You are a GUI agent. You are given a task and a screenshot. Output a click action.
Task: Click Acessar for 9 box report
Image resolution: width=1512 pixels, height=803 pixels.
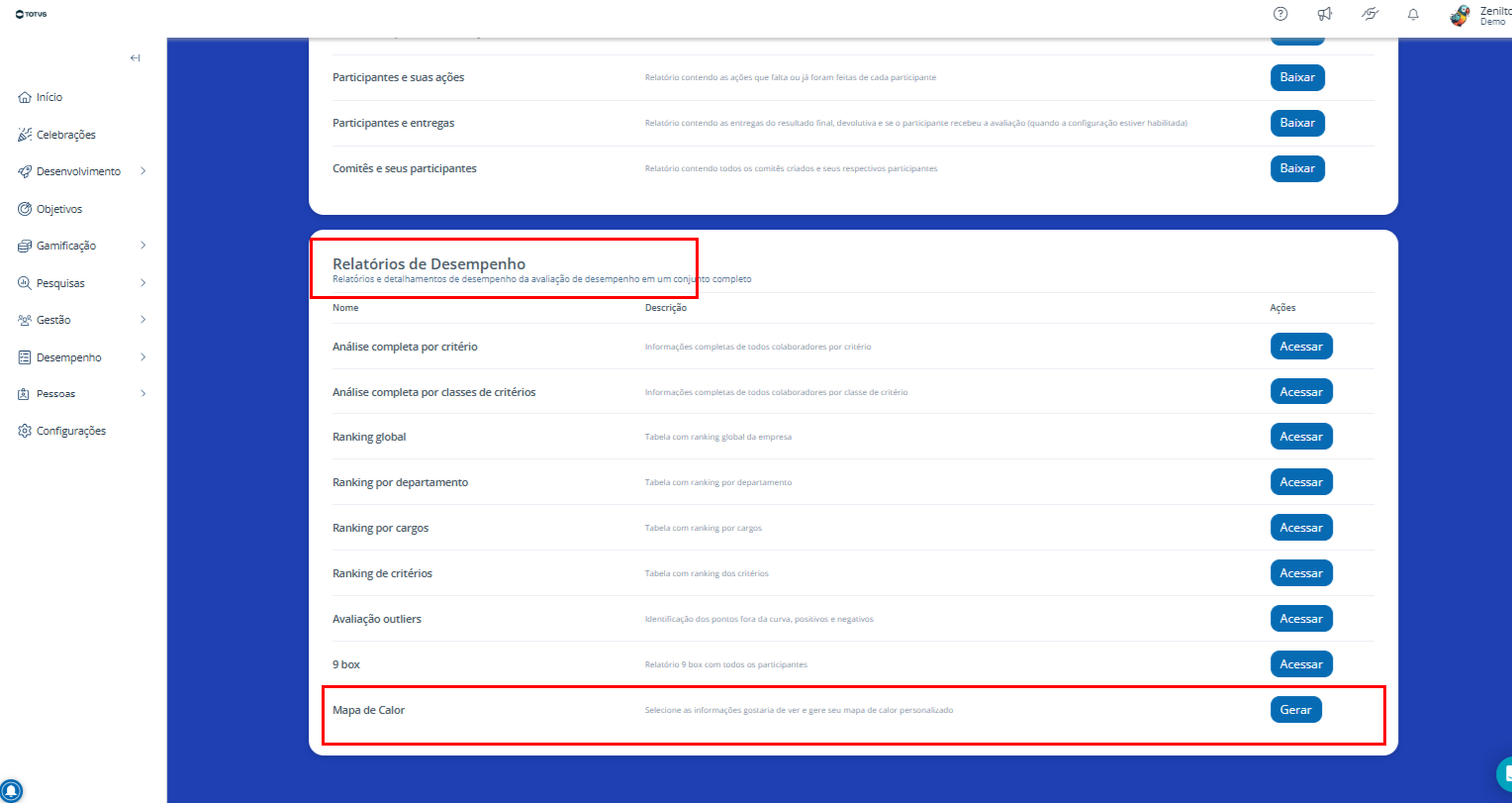1301,664
